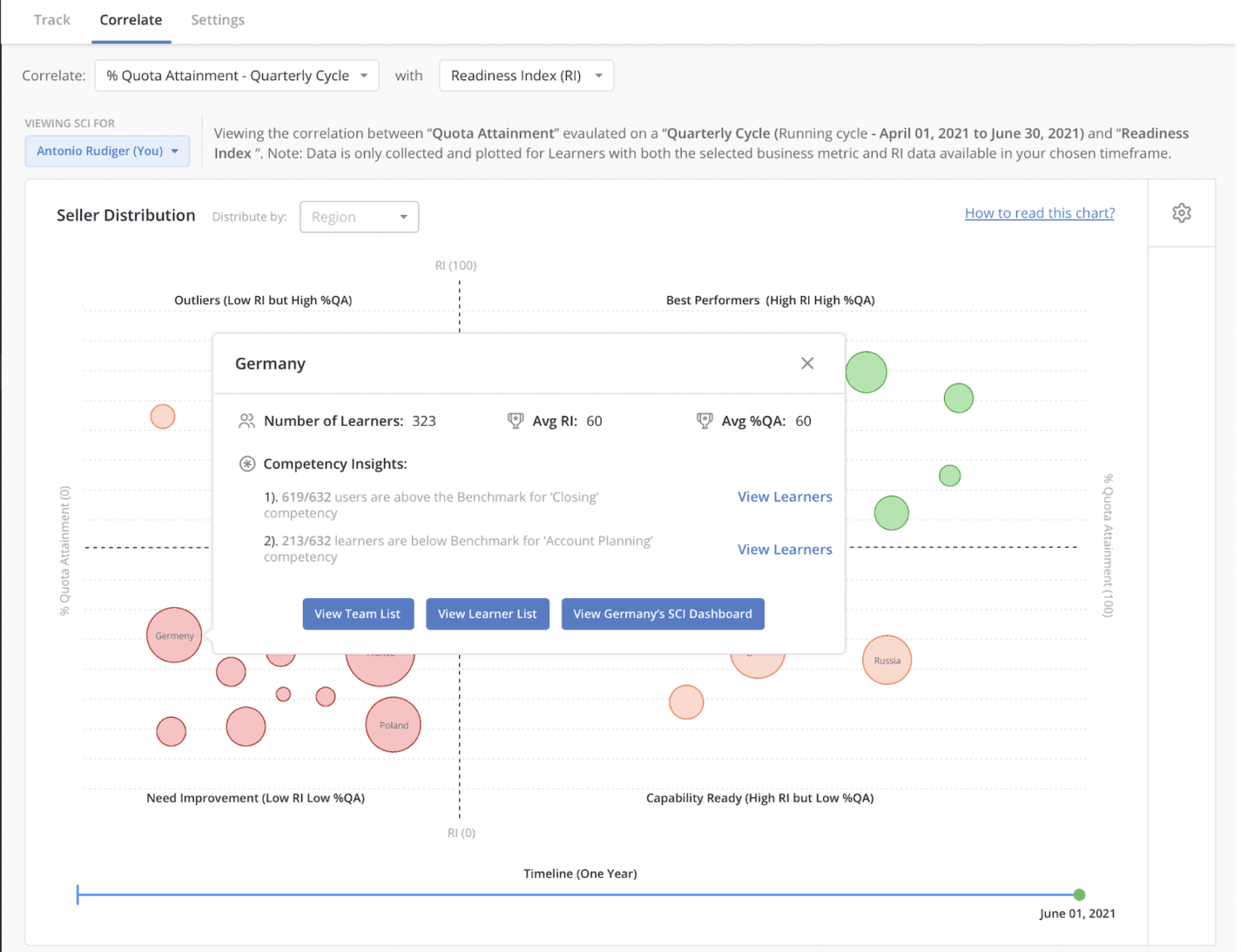Click 'View Learners' for the Closing competency
1241x952 pixels.
click(784, 496)
